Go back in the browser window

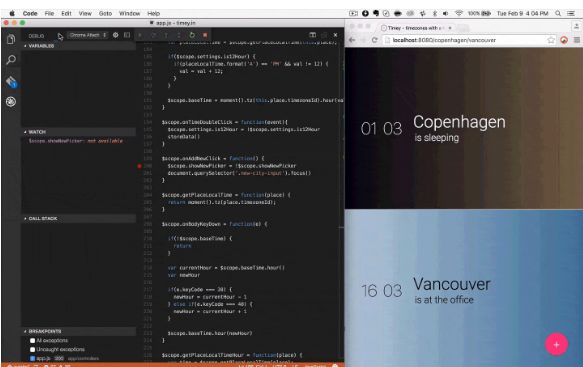(352, 40)
